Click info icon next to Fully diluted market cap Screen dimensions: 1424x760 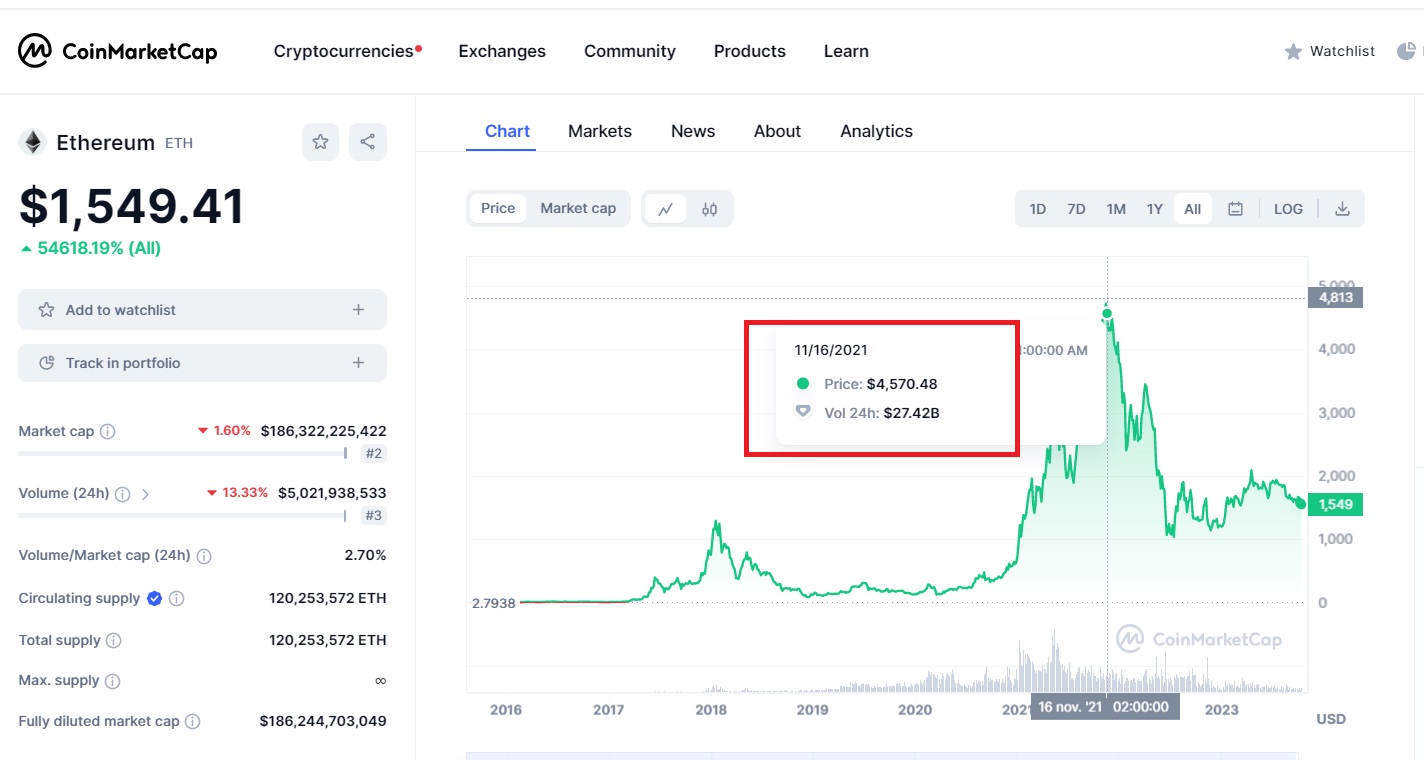(193, 722)
